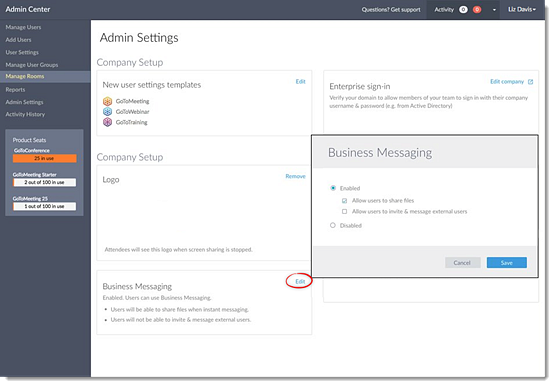Select the Enabled radio button
The height and width of the screenshot is (382, 550).
coord(333,188)
